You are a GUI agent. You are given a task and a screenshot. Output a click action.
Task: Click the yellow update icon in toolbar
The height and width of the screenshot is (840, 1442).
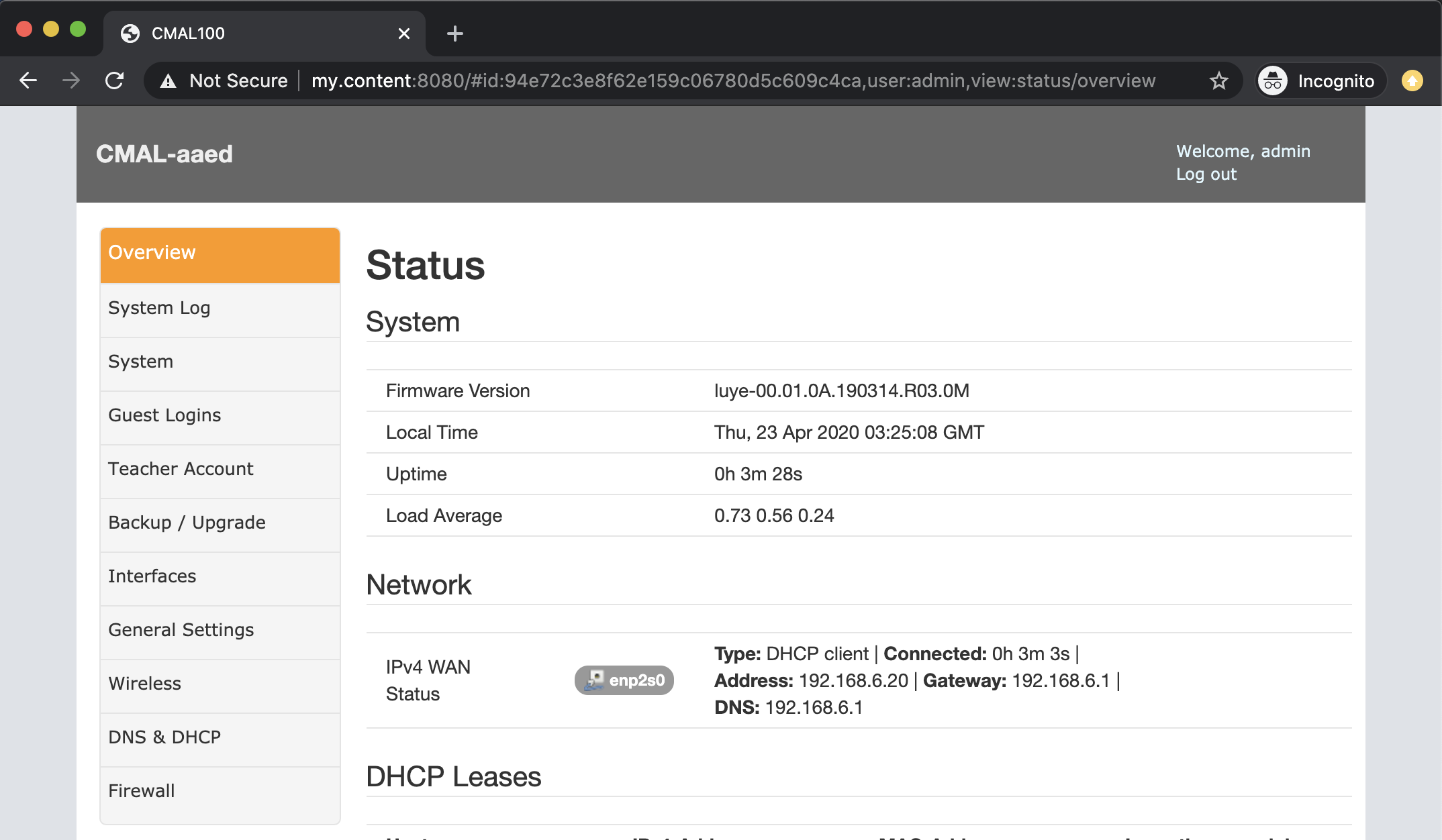point(1412,81)
